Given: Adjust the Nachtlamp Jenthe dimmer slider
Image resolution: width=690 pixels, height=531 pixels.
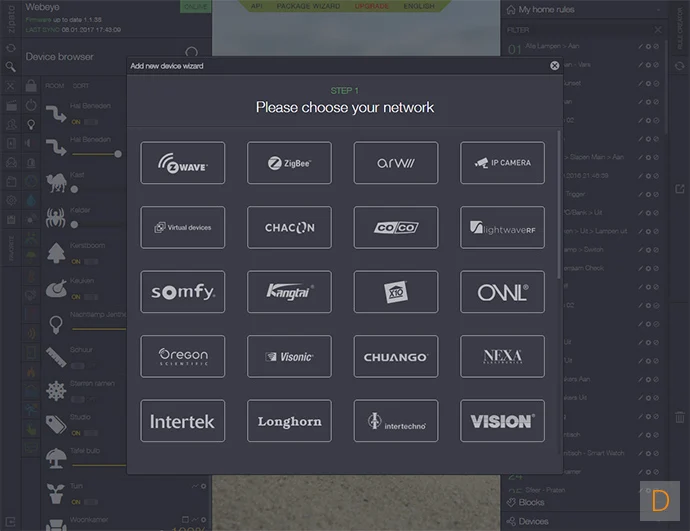Looking at the screenshot, I should 99,329.
